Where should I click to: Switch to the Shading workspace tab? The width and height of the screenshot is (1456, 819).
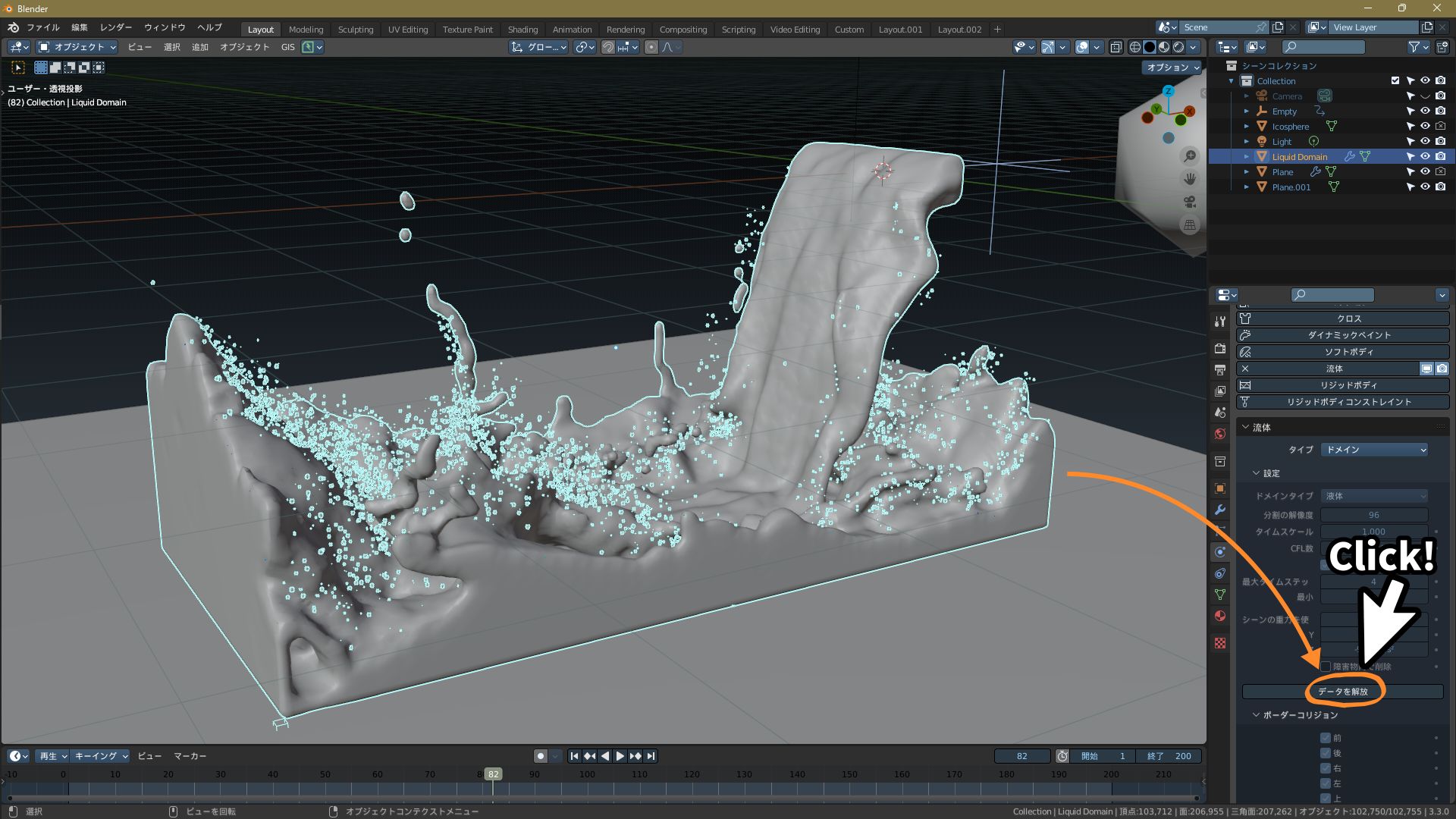[x=522, y=30]
